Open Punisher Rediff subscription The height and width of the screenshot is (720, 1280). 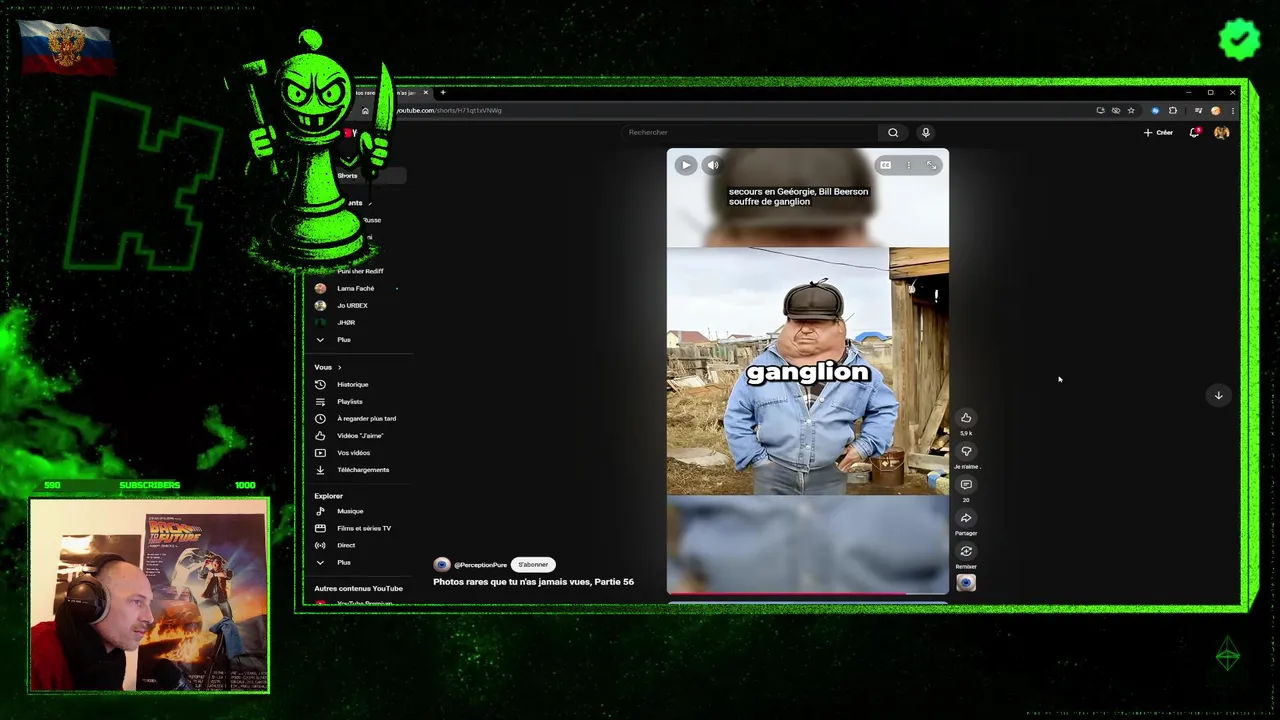pyautogui.click(x=359, y=271)
